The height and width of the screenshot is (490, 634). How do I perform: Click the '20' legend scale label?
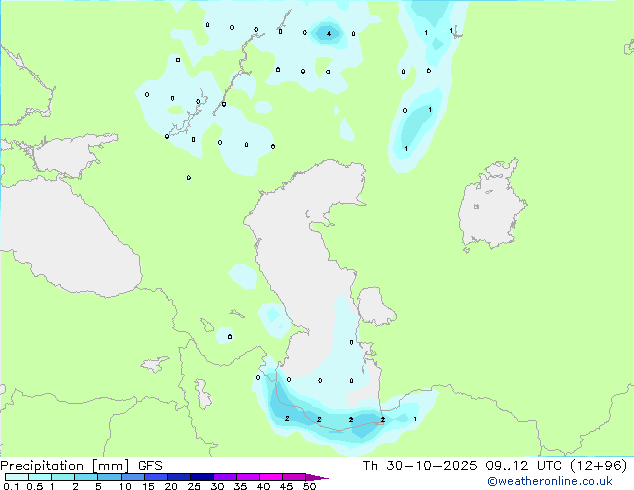pos(171,486)
